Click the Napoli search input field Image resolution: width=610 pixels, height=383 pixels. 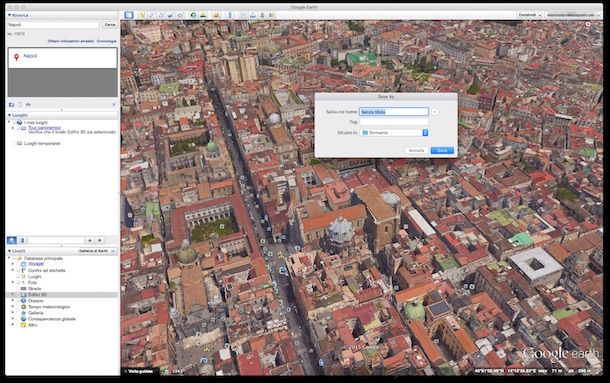point(53,25)
